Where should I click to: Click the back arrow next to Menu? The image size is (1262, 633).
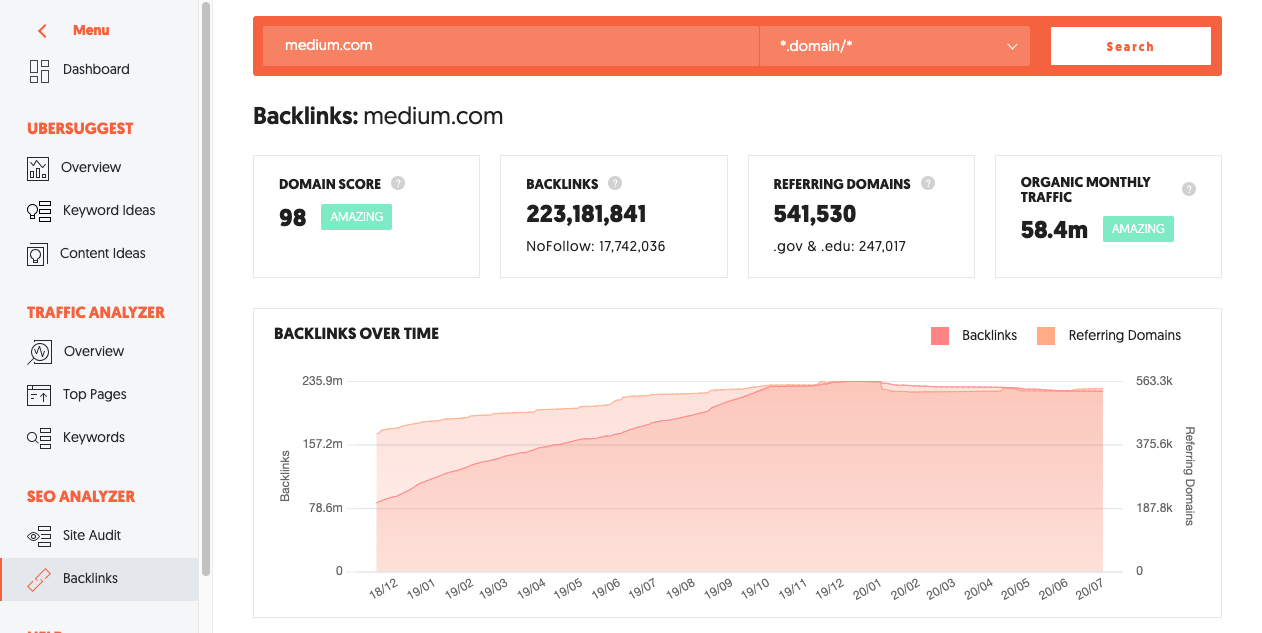[x=42, y=31]
